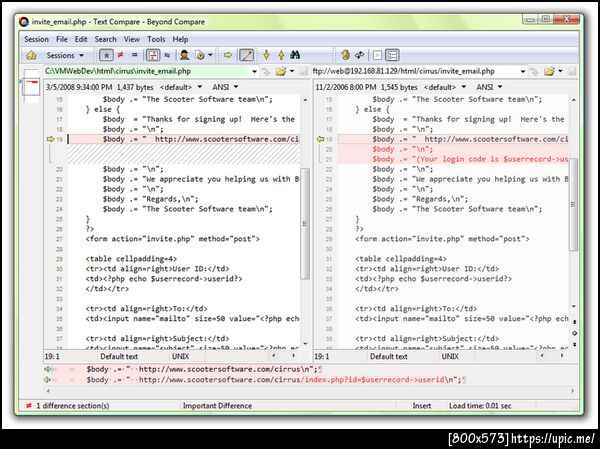
Task: Toggle the single-pane layout button
Action: (x=377, y=56)
